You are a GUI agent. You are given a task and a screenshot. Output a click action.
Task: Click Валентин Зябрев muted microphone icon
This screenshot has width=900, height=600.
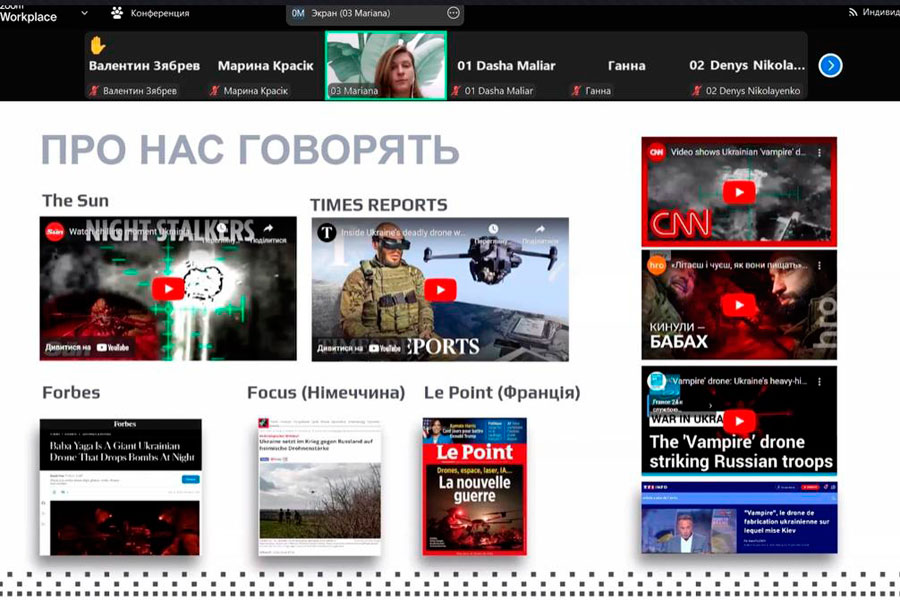(95, 90)
